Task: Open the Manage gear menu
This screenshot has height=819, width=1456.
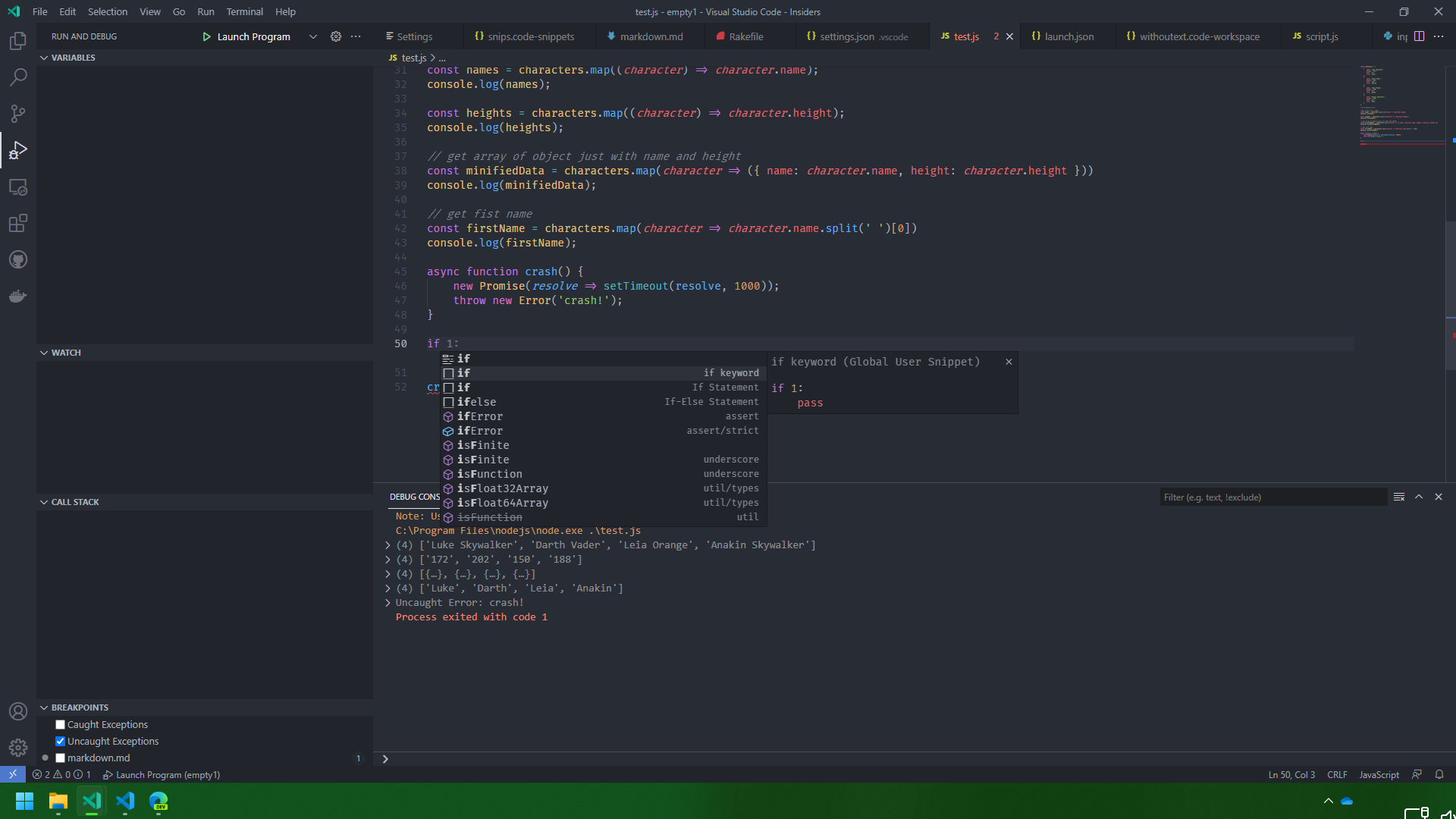Action: pyautogui.click(x=17, y=747)
